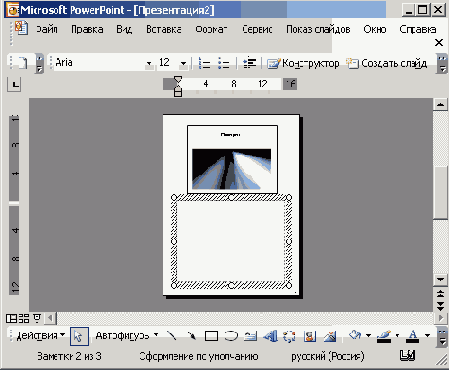This screenshot has height=370, width=449.
Task: Click the bulleted list icon
Action: (x=223, y=63)
